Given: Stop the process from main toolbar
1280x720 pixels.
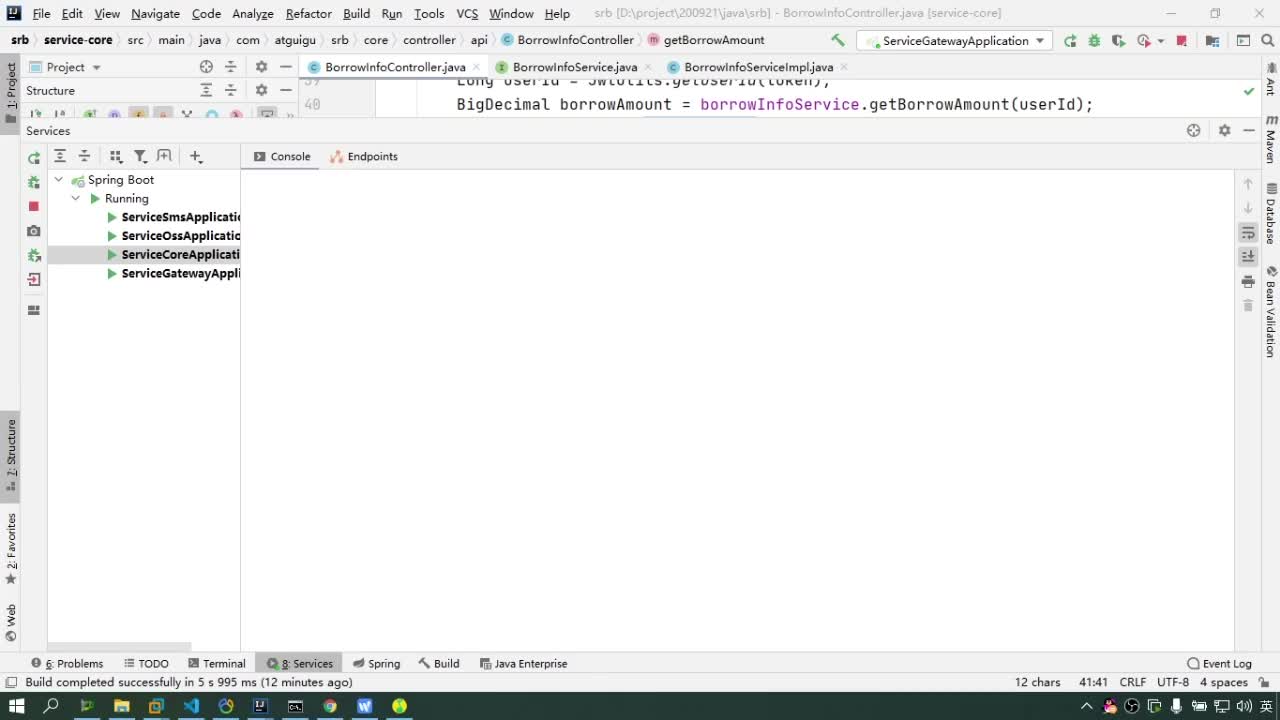Looking at the screenshot, I should click(1182, 41).
